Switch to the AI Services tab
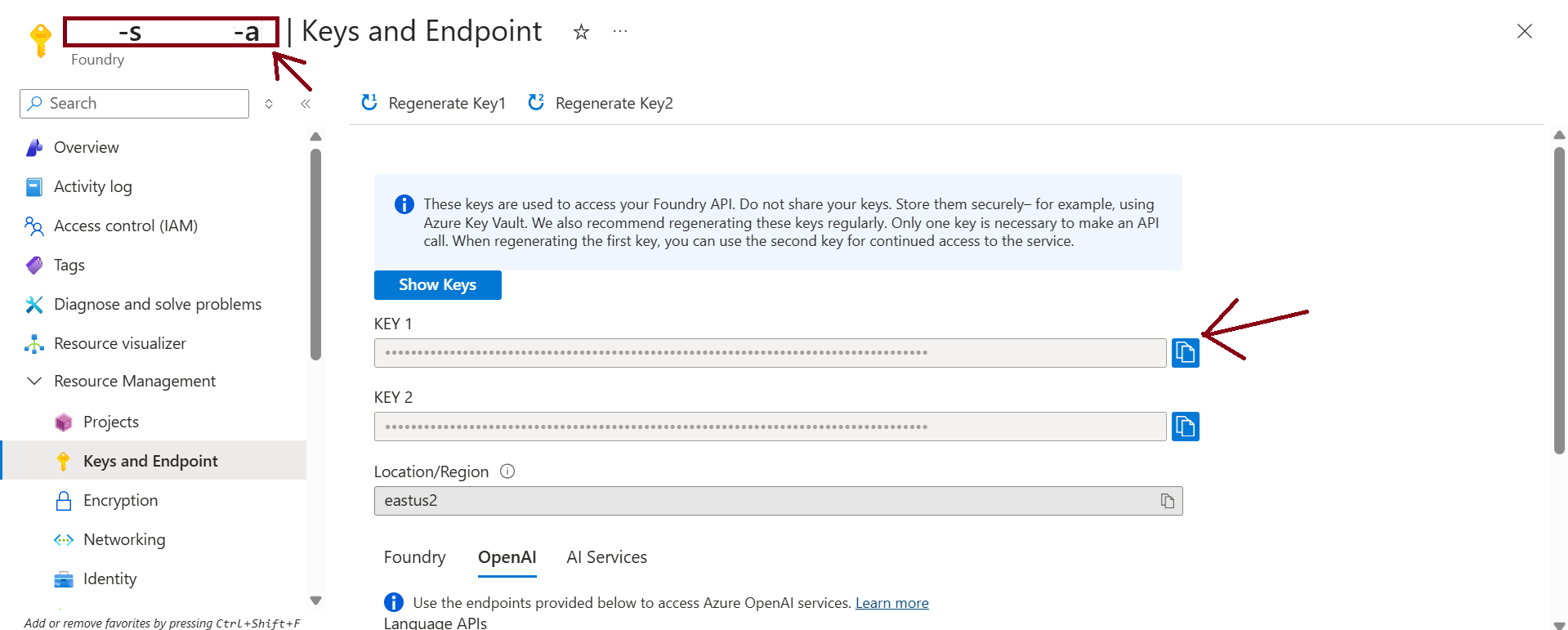 point(606,557)
